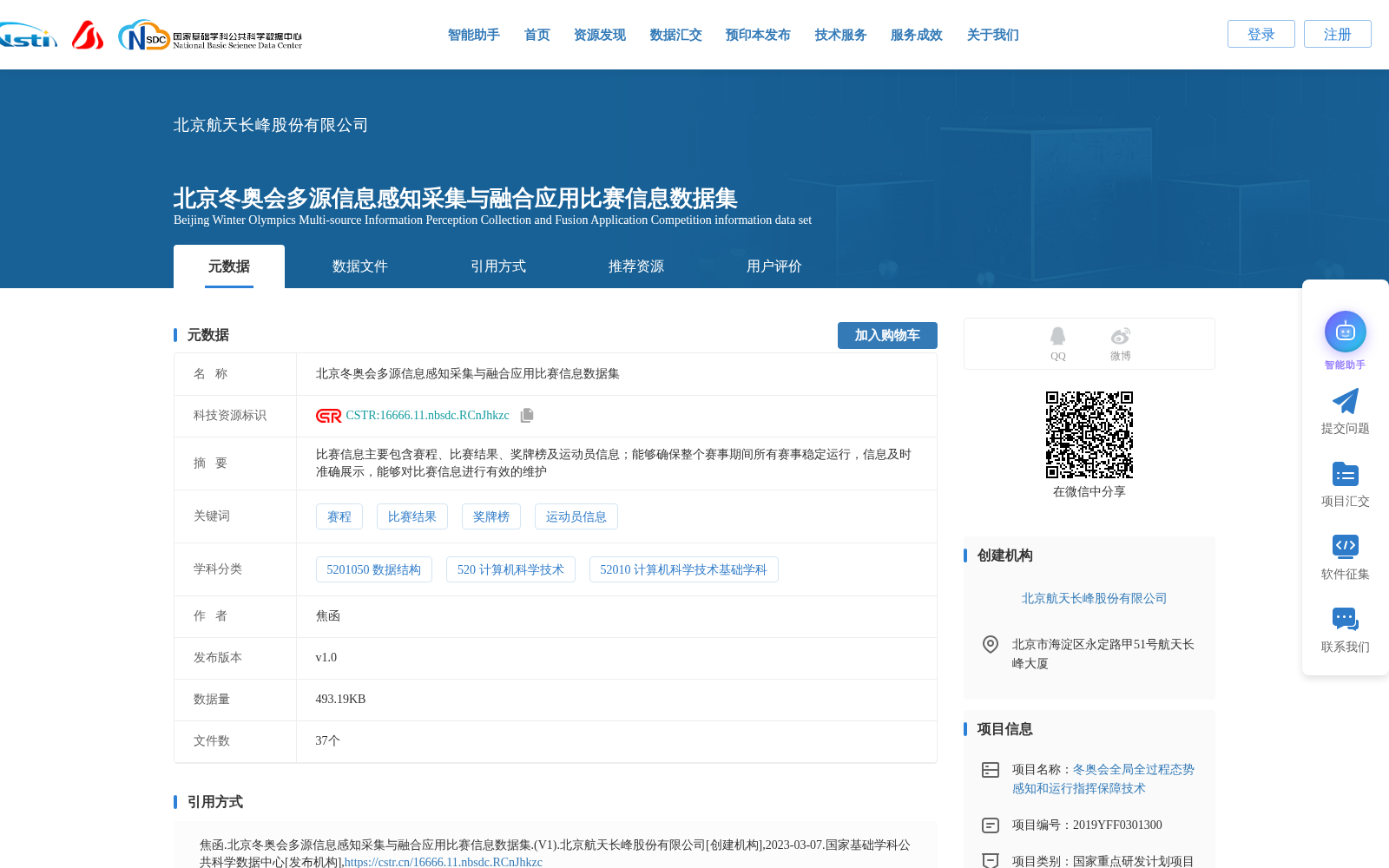Click the author name 焦函
This screenshot has width=1389, height=868.
coord(328,616)
